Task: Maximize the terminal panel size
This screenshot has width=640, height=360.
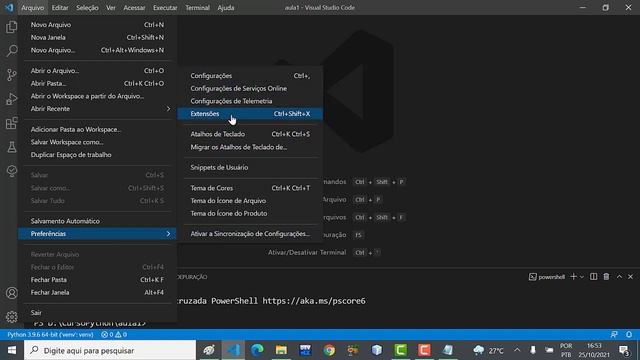Action: point(619,277)
